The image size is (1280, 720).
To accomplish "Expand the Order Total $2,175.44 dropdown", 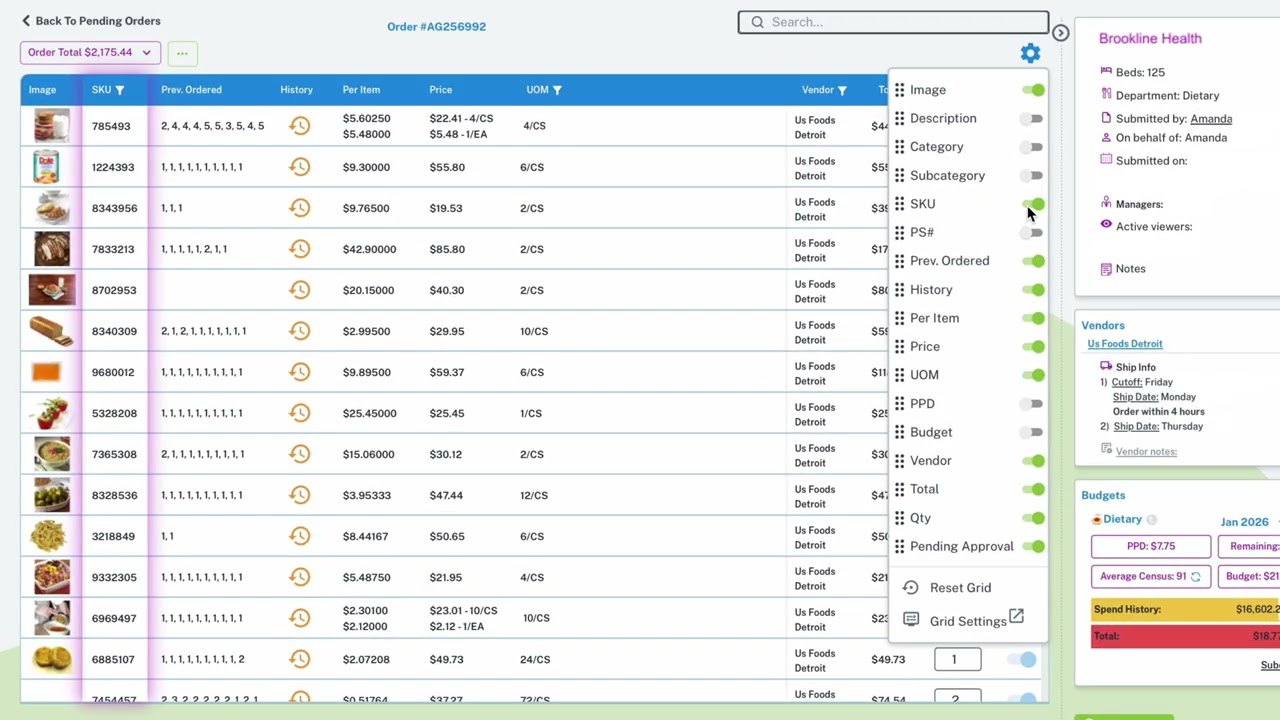I will tap(90, 53).
